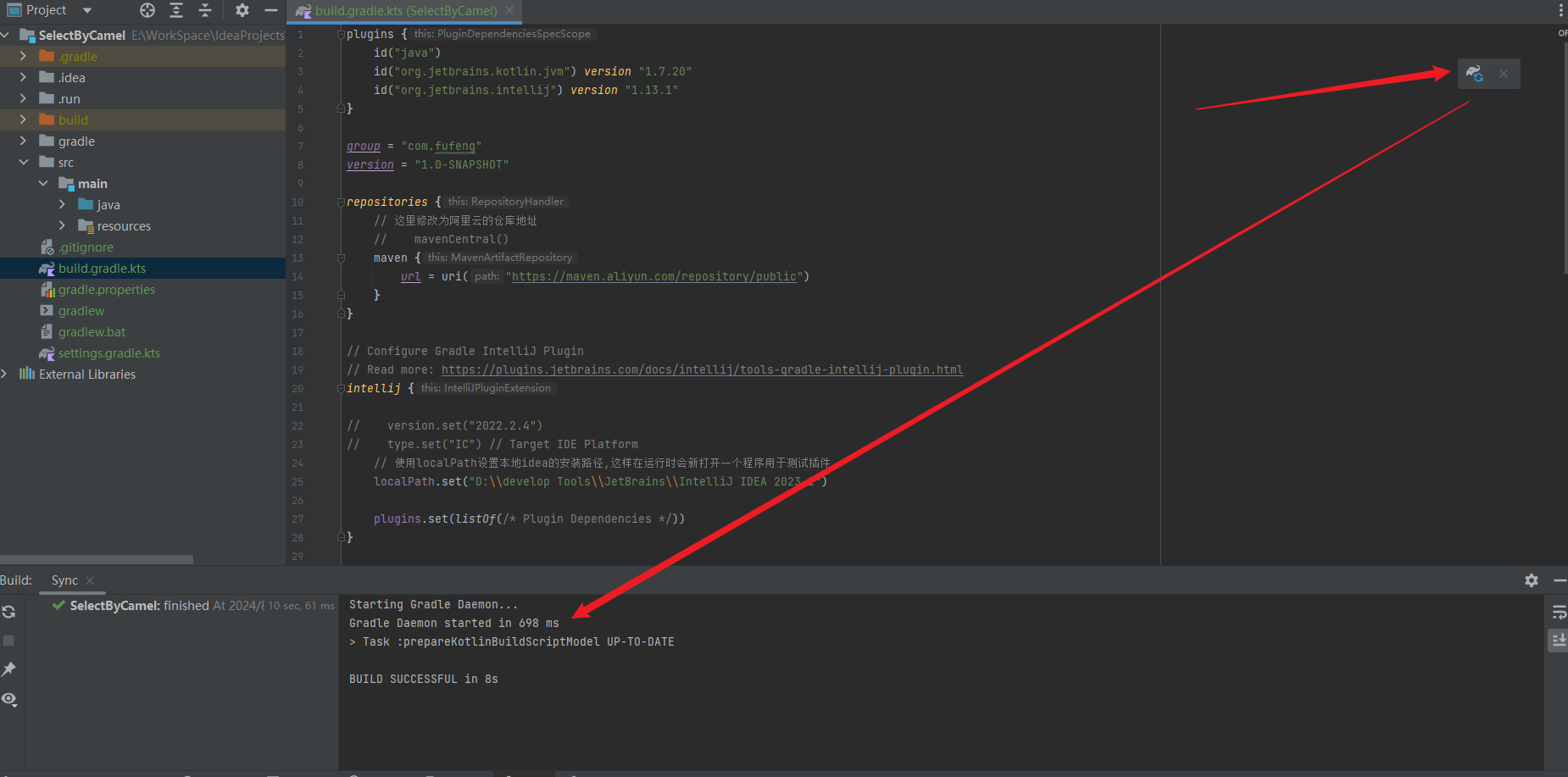The height and width of the screenshot is (777, 1568).
Task: Click the version property on line 8
Action: tap(370, 164)
